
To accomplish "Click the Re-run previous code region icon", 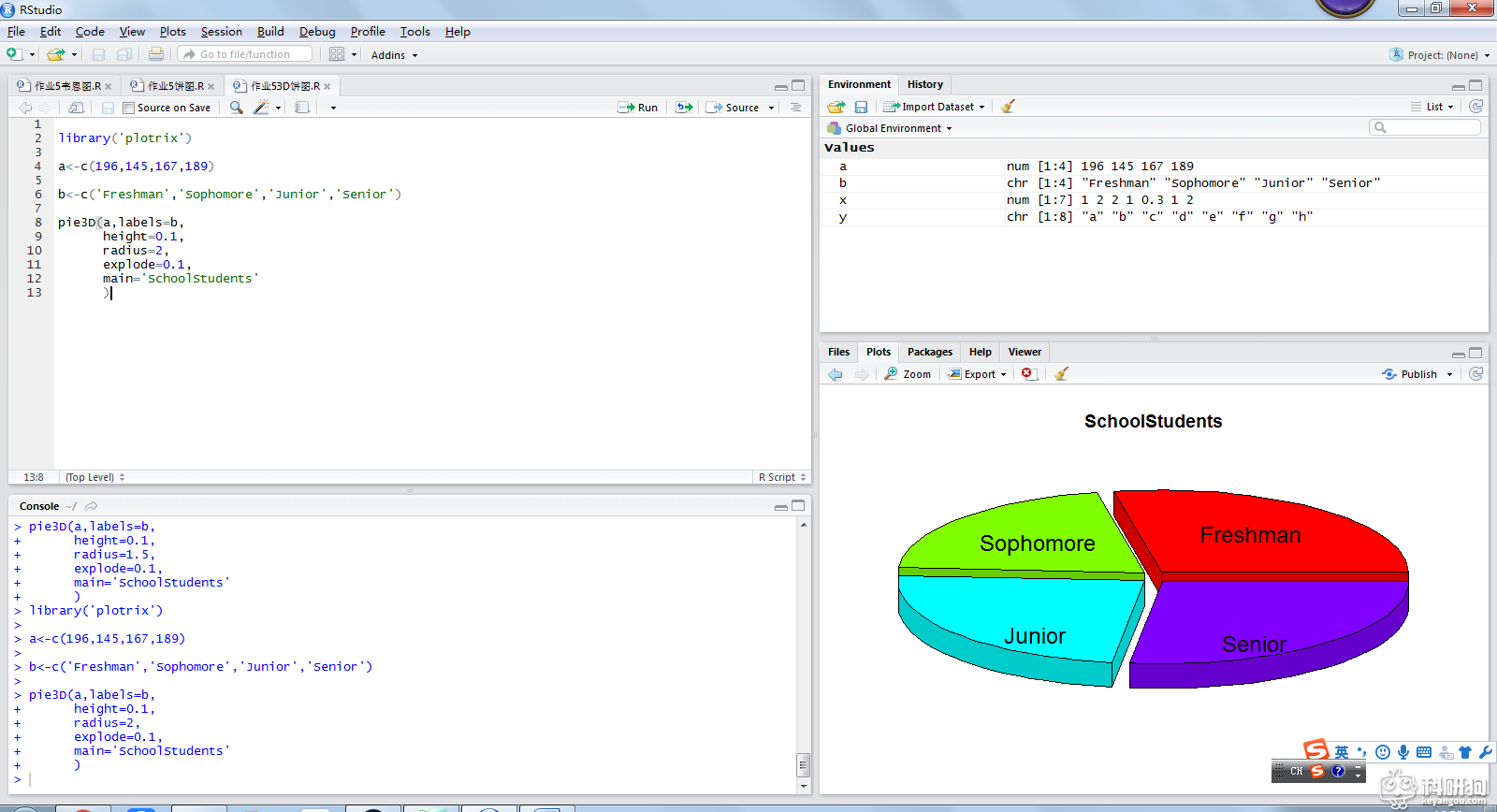I will 685,108.
